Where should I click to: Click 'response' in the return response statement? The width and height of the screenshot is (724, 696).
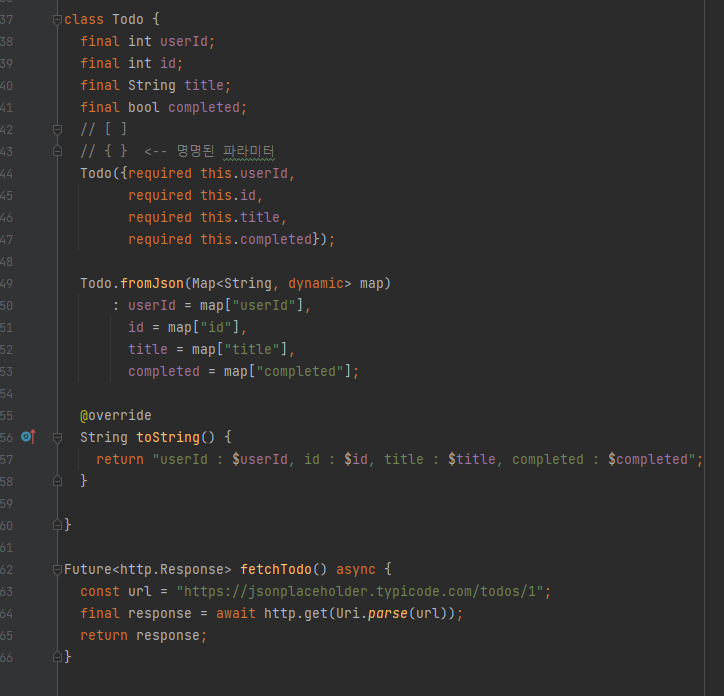(168, 636)
